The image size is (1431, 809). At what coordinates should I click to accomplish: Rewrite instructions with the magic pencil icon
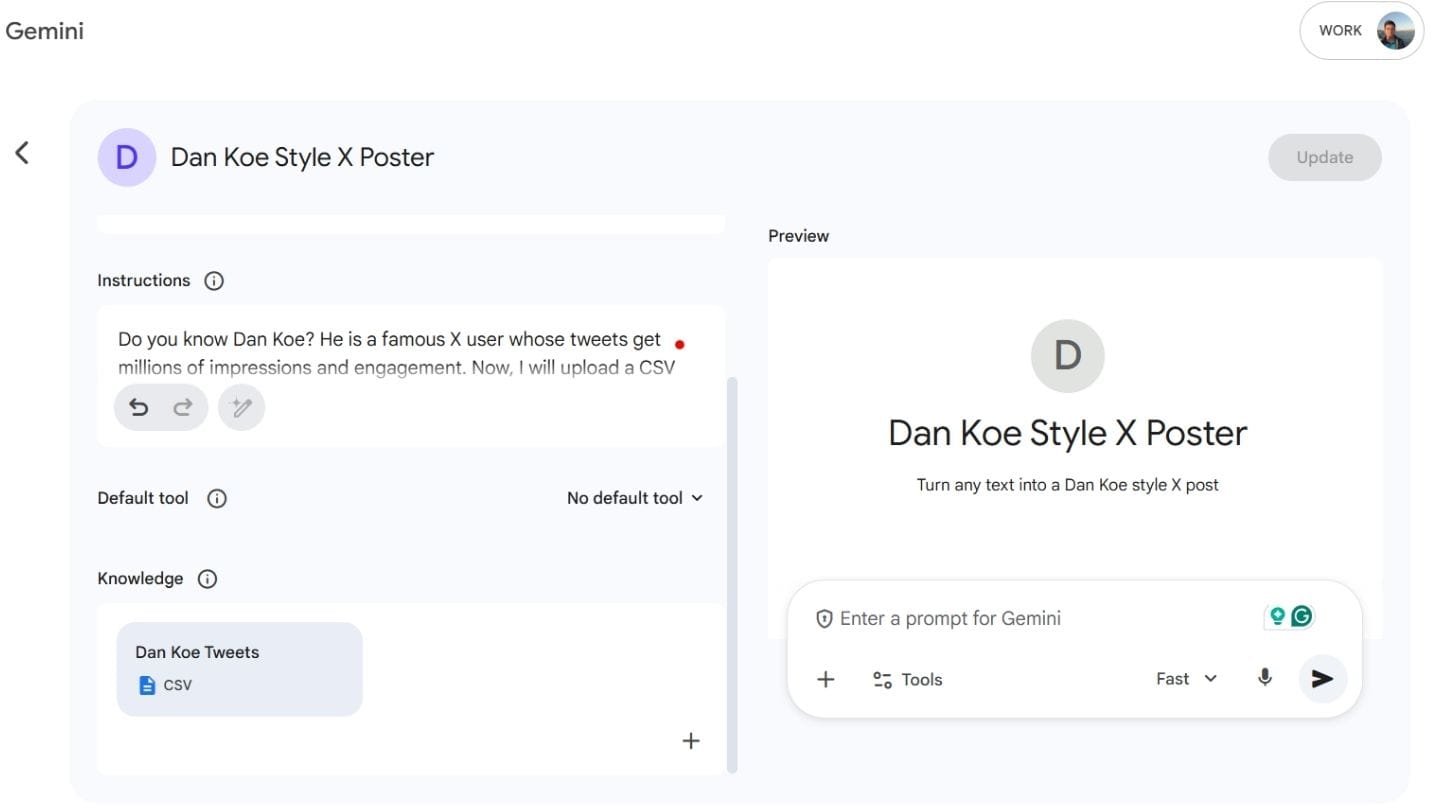(x=241, y=407)
